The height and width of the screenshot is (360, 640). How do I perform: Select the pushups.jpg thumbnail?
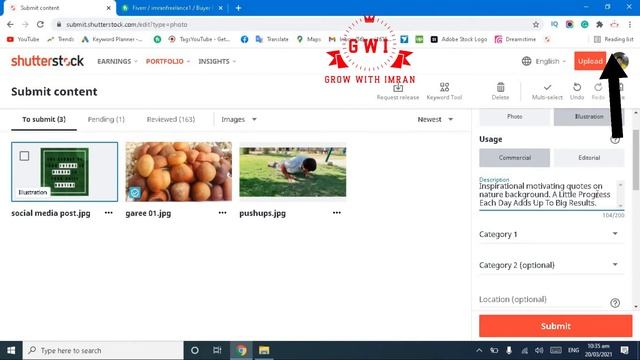(293, 172)
